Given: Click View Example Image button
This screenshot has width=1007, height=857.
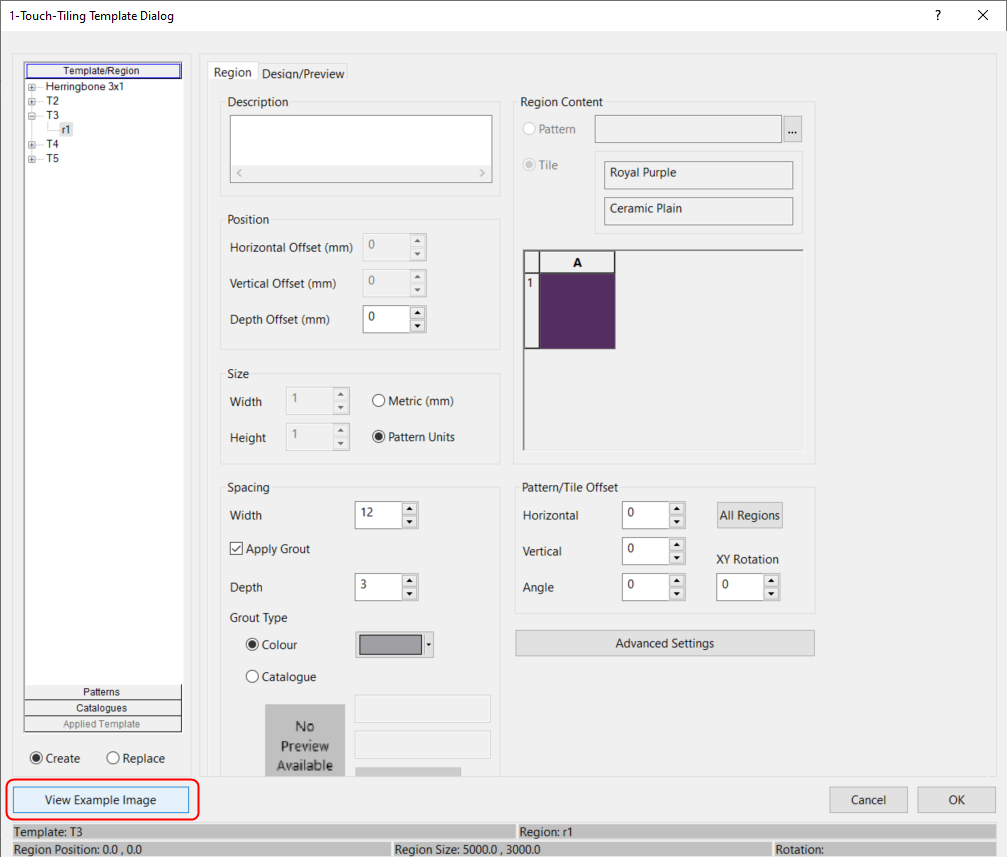Looking at the screenshot, I should [x=101, y=800].
